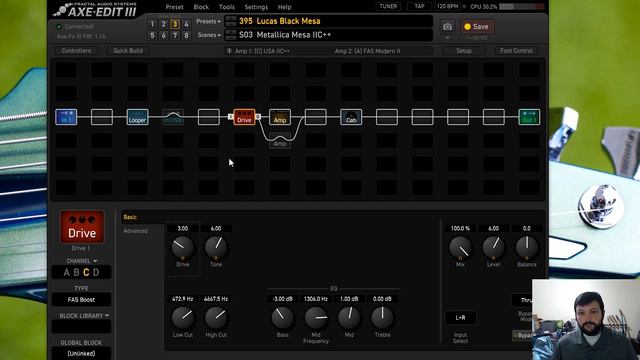Image resolution: width=640 pixels, height=360 pixels.
Task: Switch to scene 6
Action: [x=163, y=36]
